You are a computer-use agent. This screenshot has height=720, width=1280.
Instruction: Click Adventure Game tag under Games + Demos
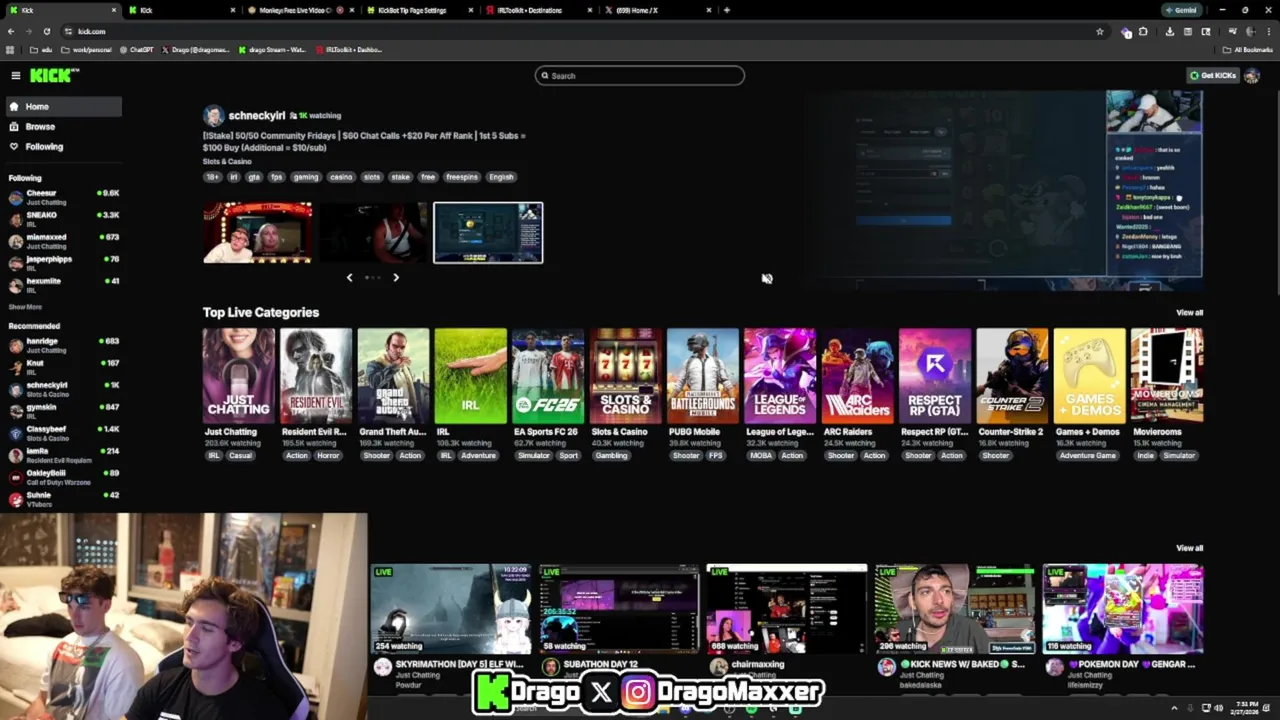(1087, 456)
